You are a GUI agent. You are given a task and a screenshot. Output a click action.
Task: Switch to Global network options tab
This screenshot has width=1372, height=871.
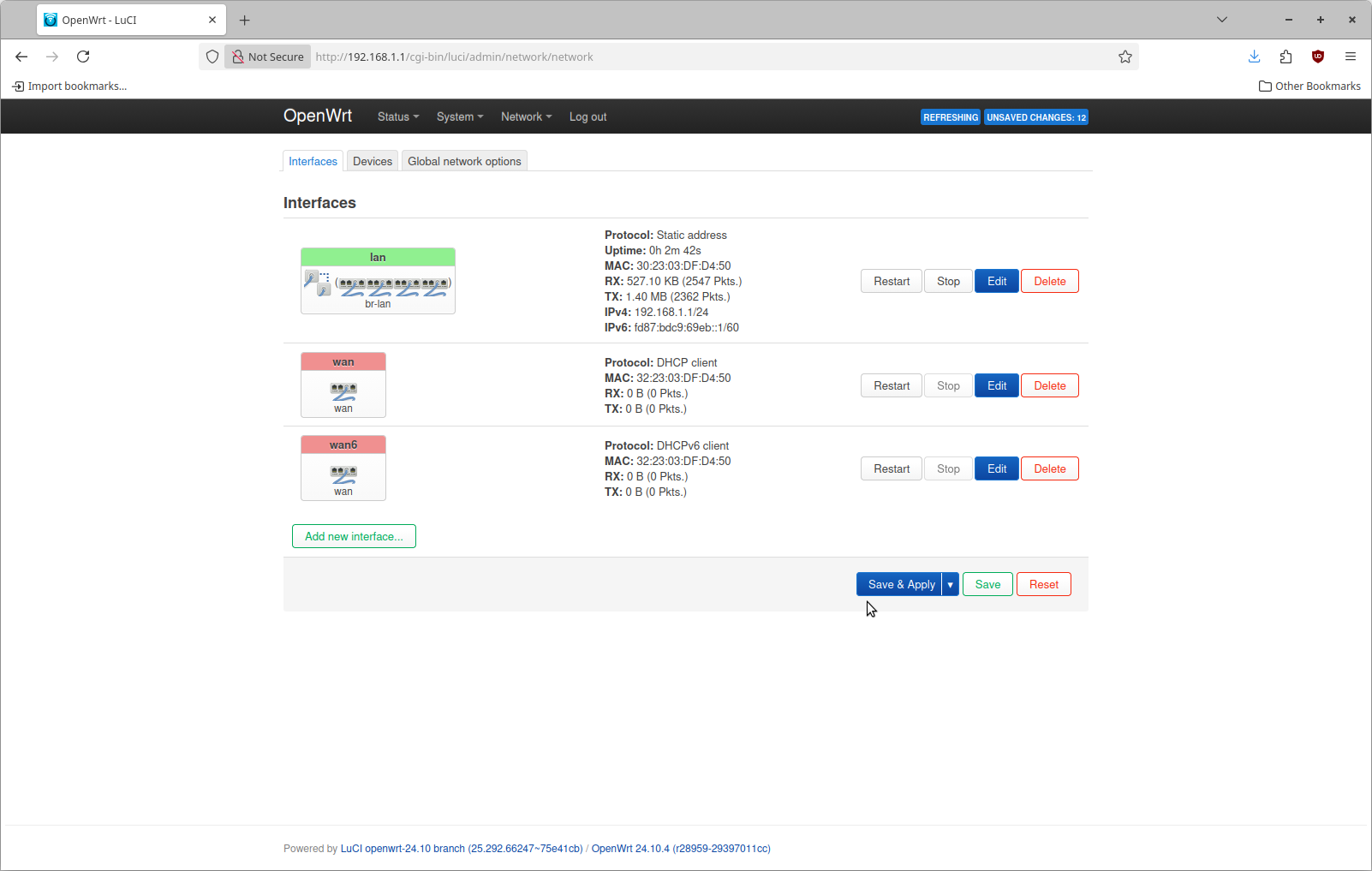(x=464, y=161)
